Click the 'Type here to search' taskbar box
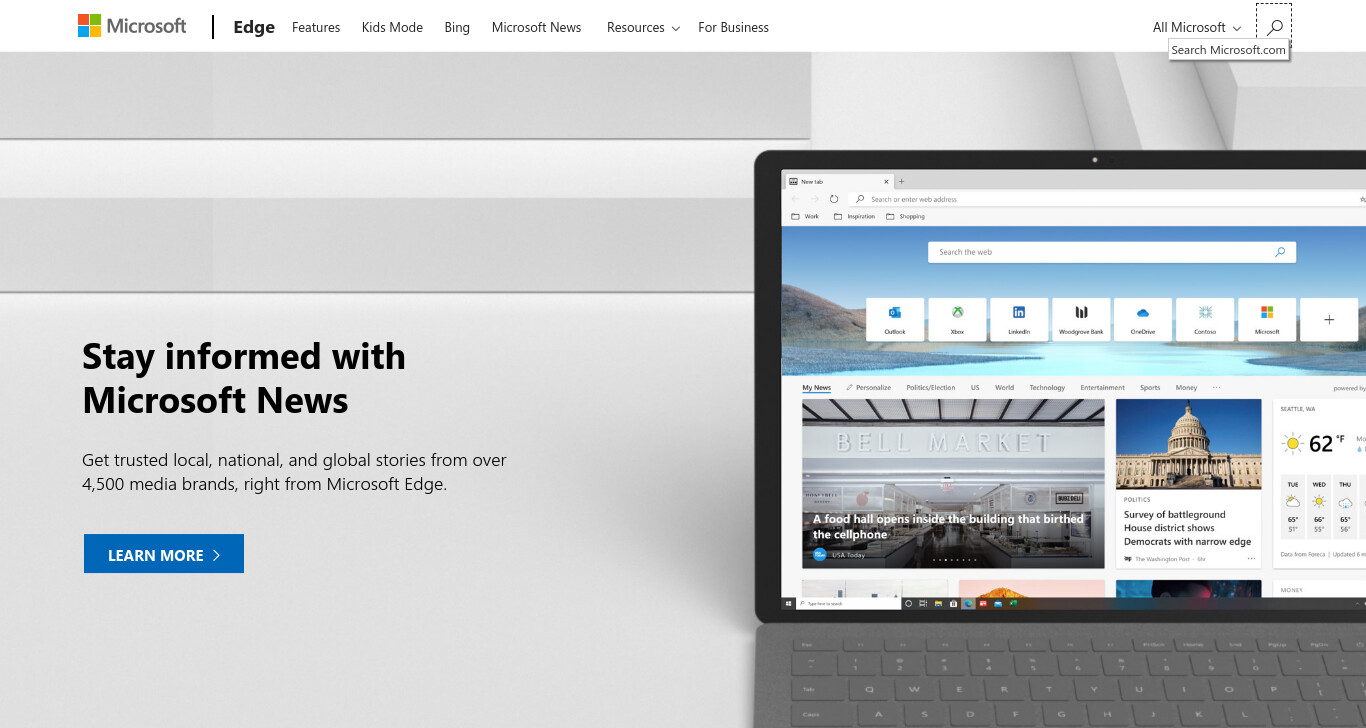This screenshot has width=1366, height=728. click(x=849, y=604)
